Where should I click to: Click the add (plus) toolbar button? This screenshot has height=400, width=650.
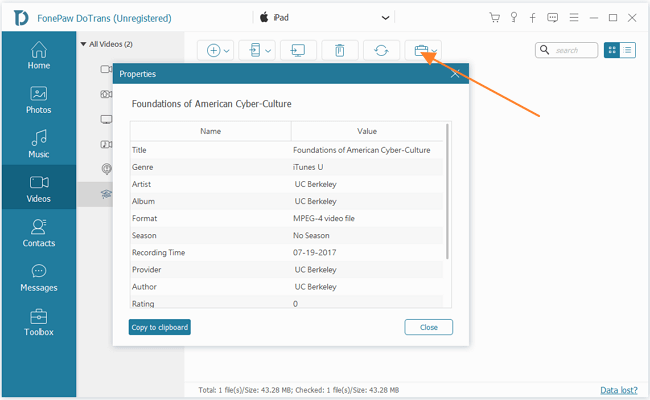213,51
